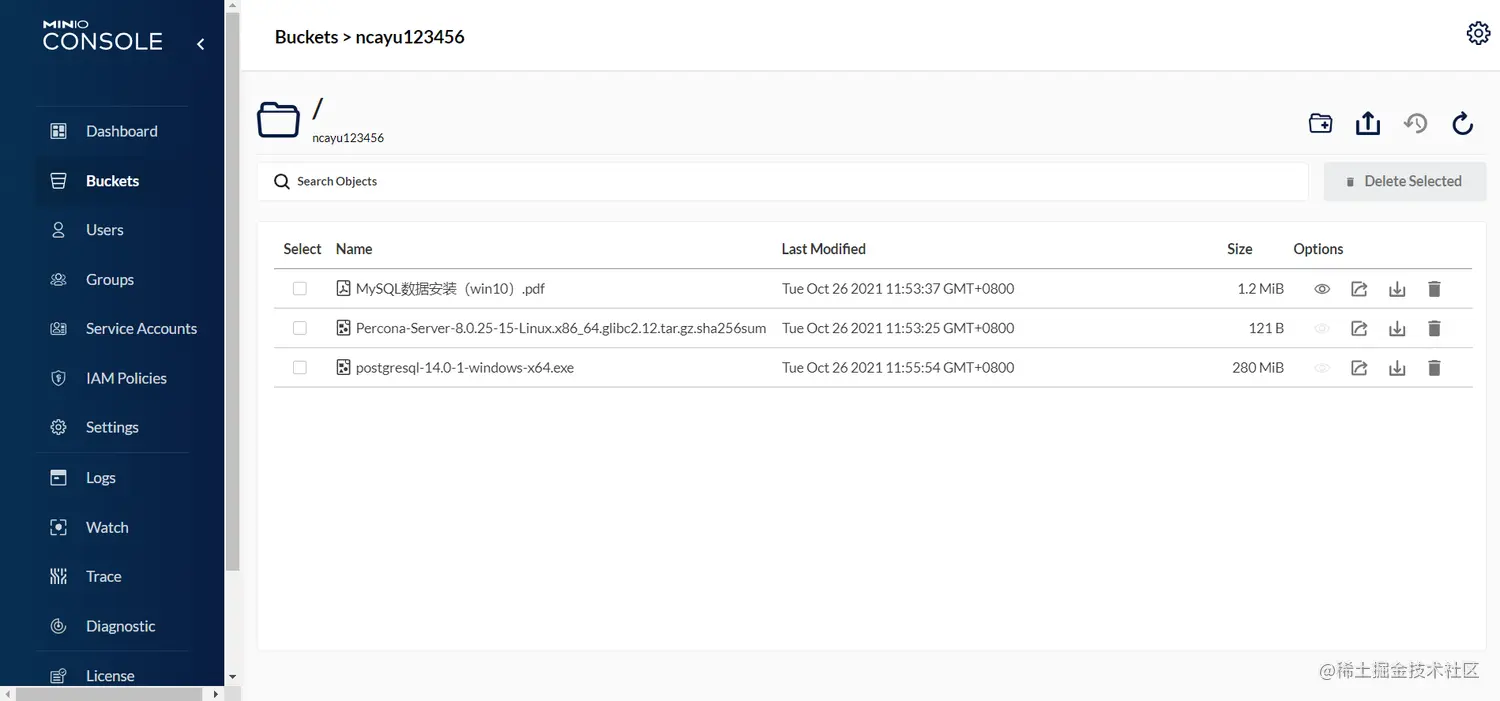Open the Settings sidebar item
The image size is (1500, 701).
point(112,427)
